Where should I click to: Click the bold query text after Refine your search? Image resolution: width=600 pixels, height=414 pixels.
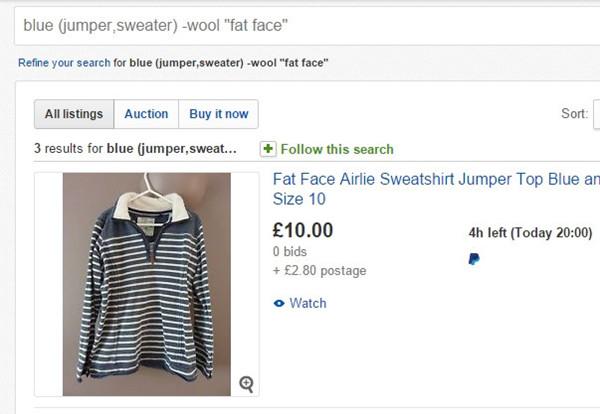[229, 63]
